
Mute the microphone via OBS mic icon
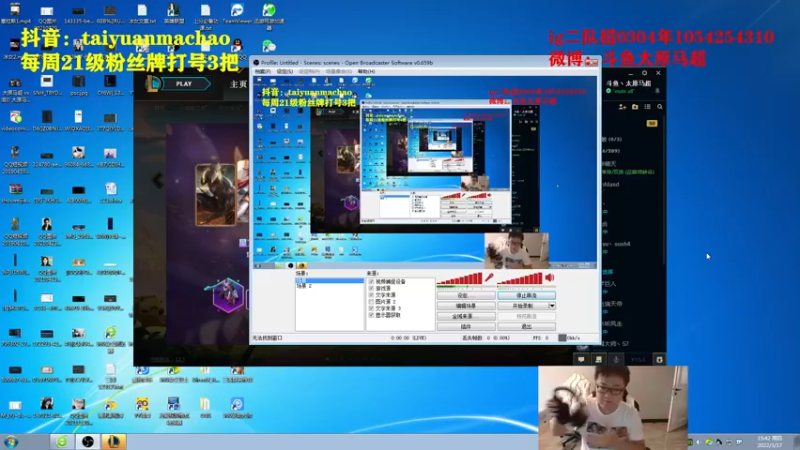tap(489, 278)
